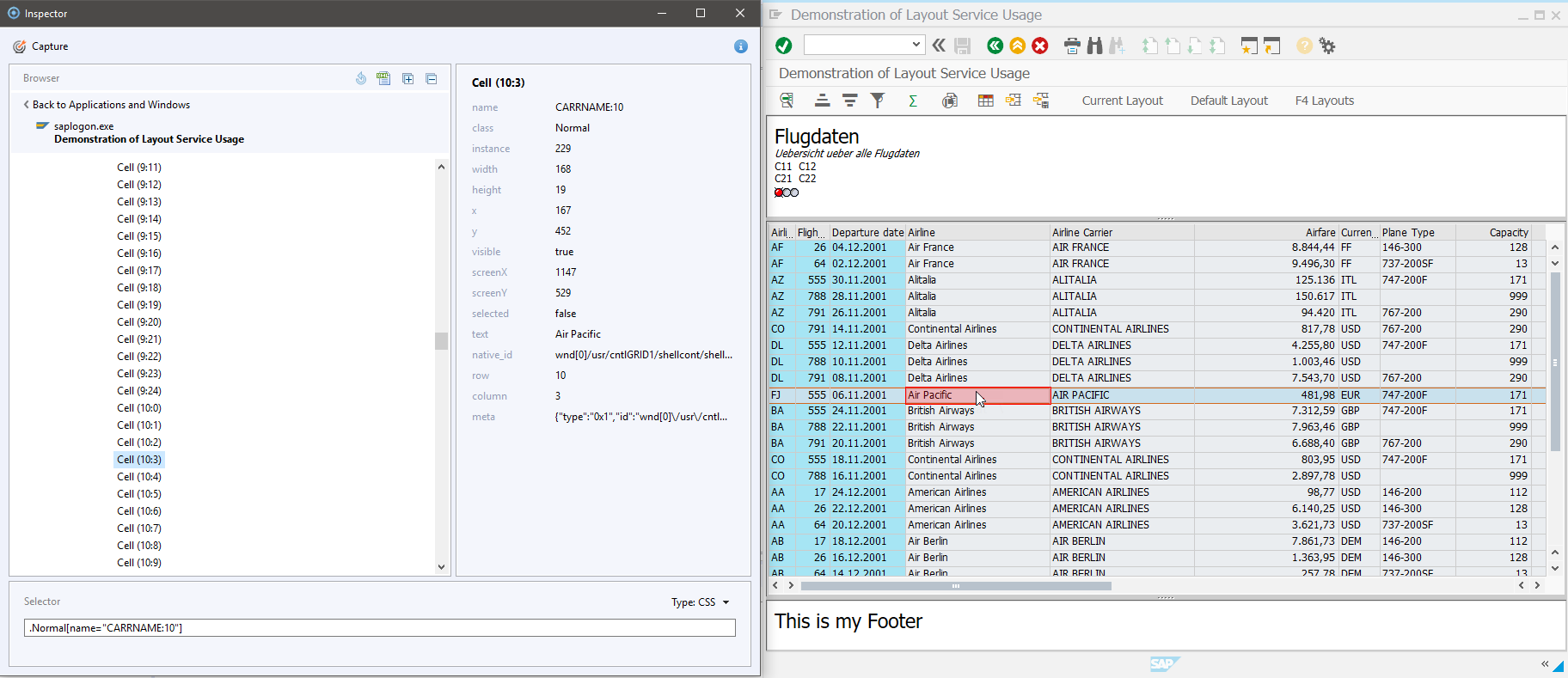This screenshot has width=1568, height=678.
Task: Click the ALV grid vertical scrollbar thumb
Action: click(x=1555, y=362)
